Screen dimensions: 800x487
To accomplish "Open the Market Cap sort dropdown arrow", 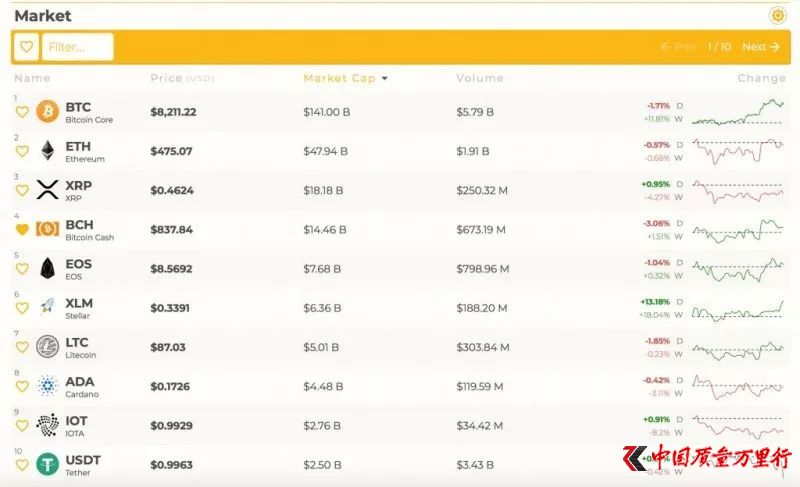I will coord(385,79).
